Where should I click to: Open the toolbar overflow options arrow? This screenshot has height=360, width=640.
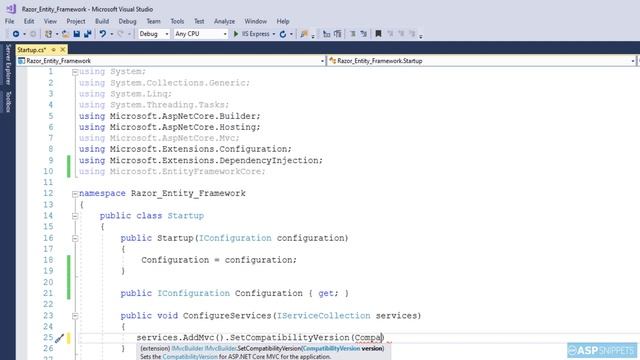[421, 36]
